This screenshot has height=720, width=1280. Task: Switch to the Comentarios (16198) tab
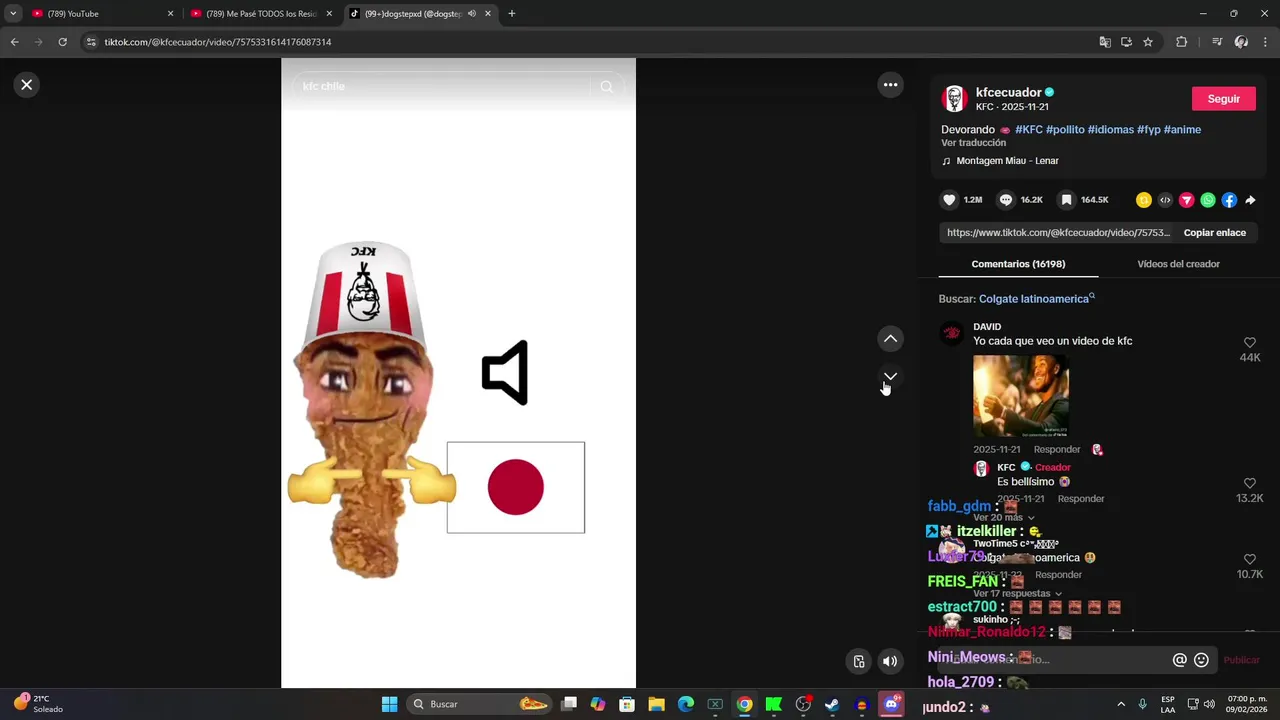(x=1018, y=264)
